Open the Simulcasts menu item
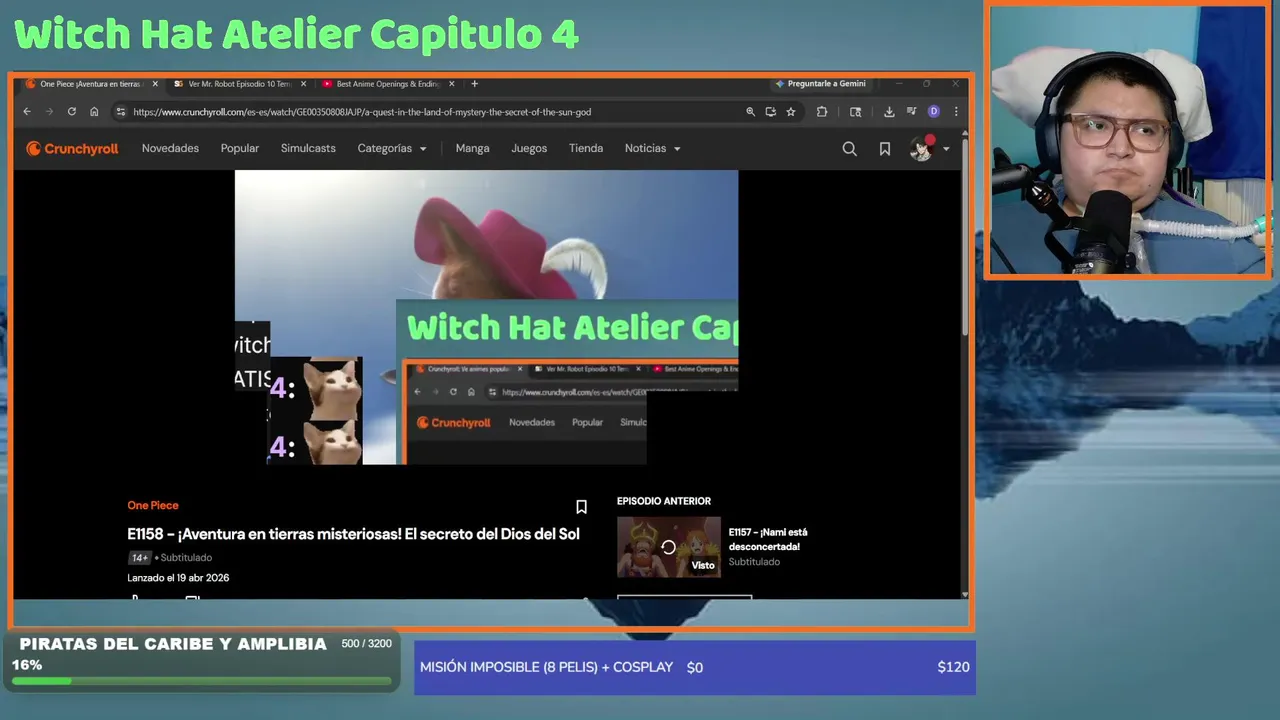 [308, 148]
